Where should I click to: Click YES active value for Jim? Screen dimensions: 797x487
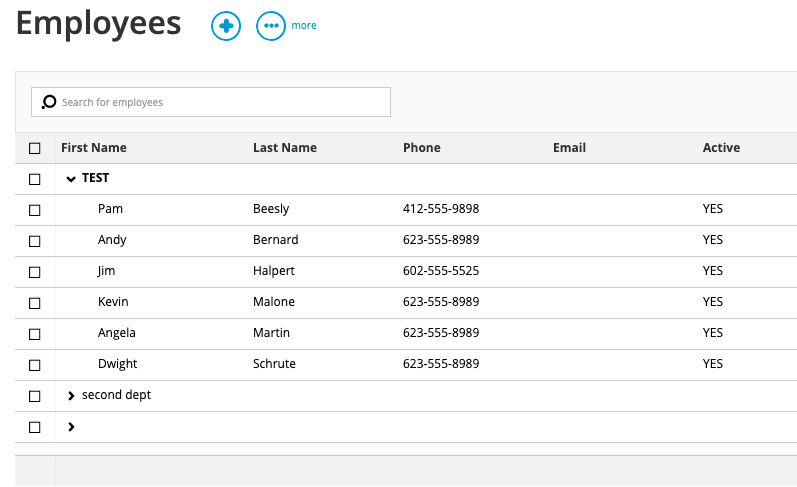click(x=713, y=270)
